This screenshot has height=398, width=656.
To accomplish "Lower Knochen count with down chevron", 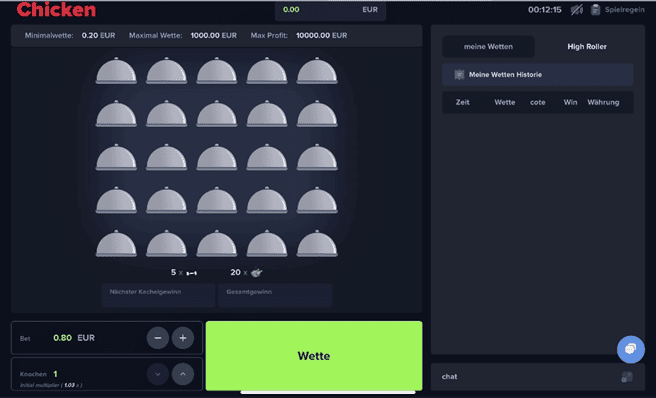I will 158,374.
